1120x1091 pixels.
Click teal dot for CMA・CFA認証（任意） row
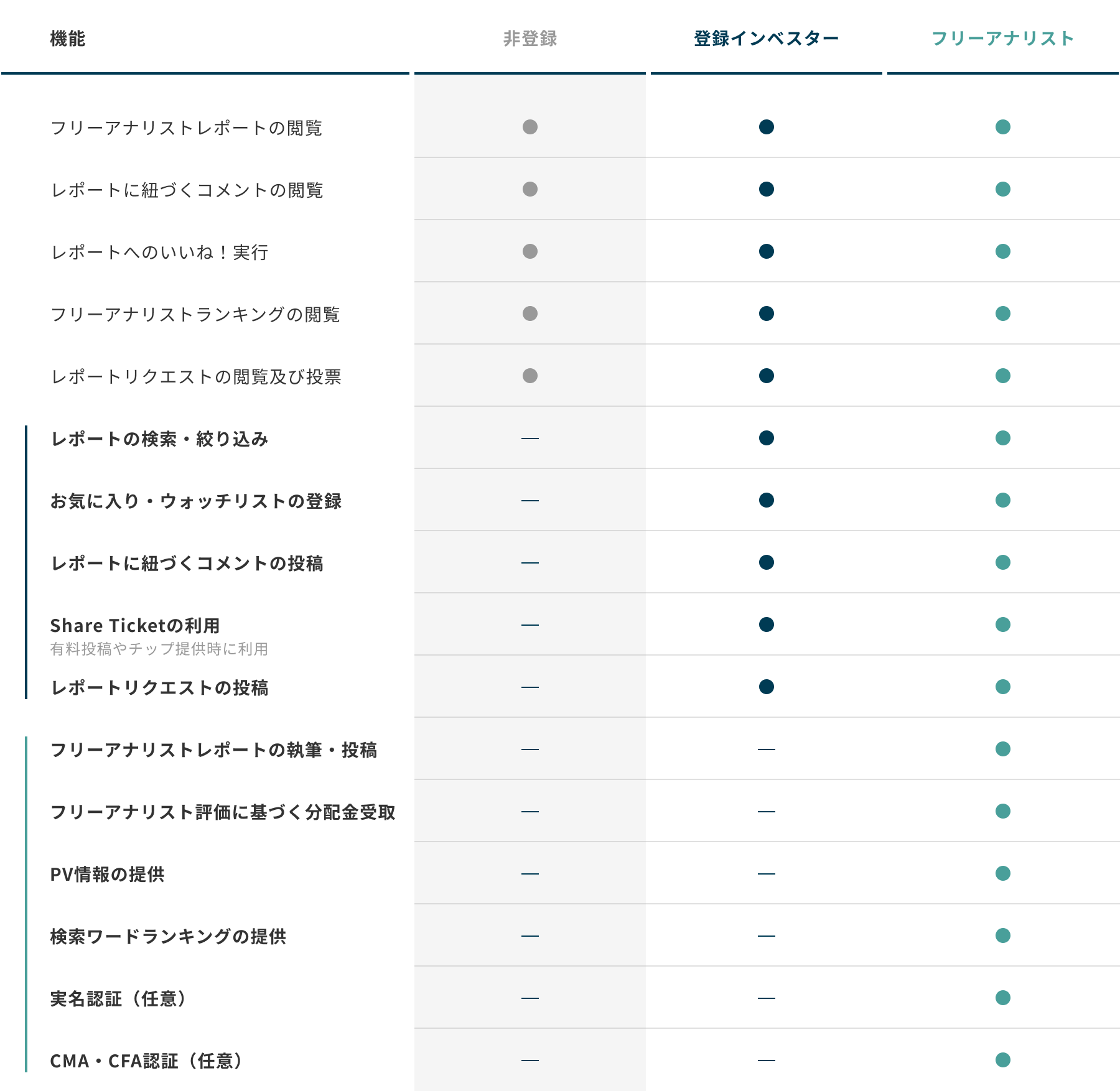coord(1002,1060)
